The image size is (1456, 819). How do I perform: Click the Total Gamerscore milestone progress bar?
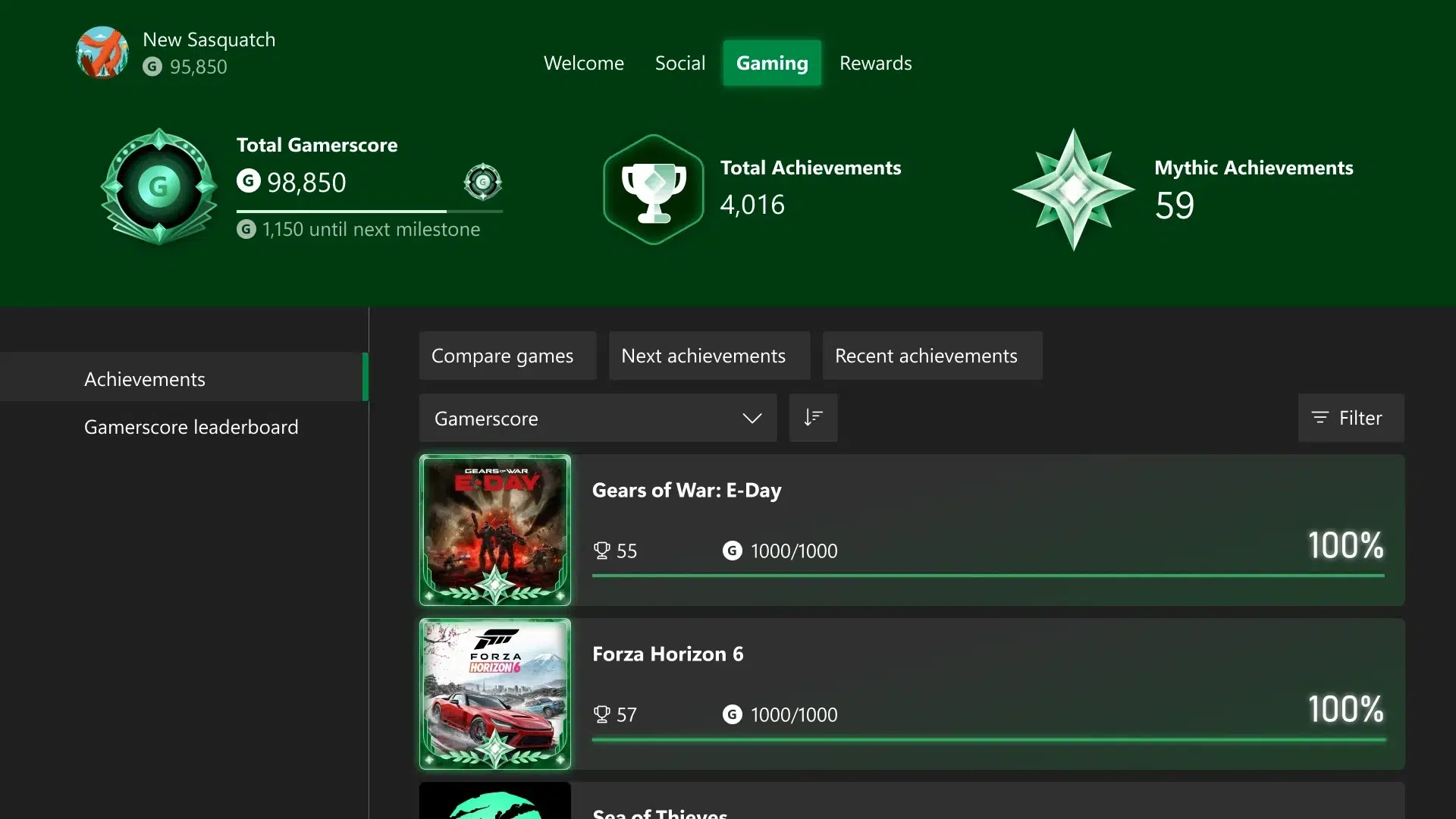pos(369,212)
